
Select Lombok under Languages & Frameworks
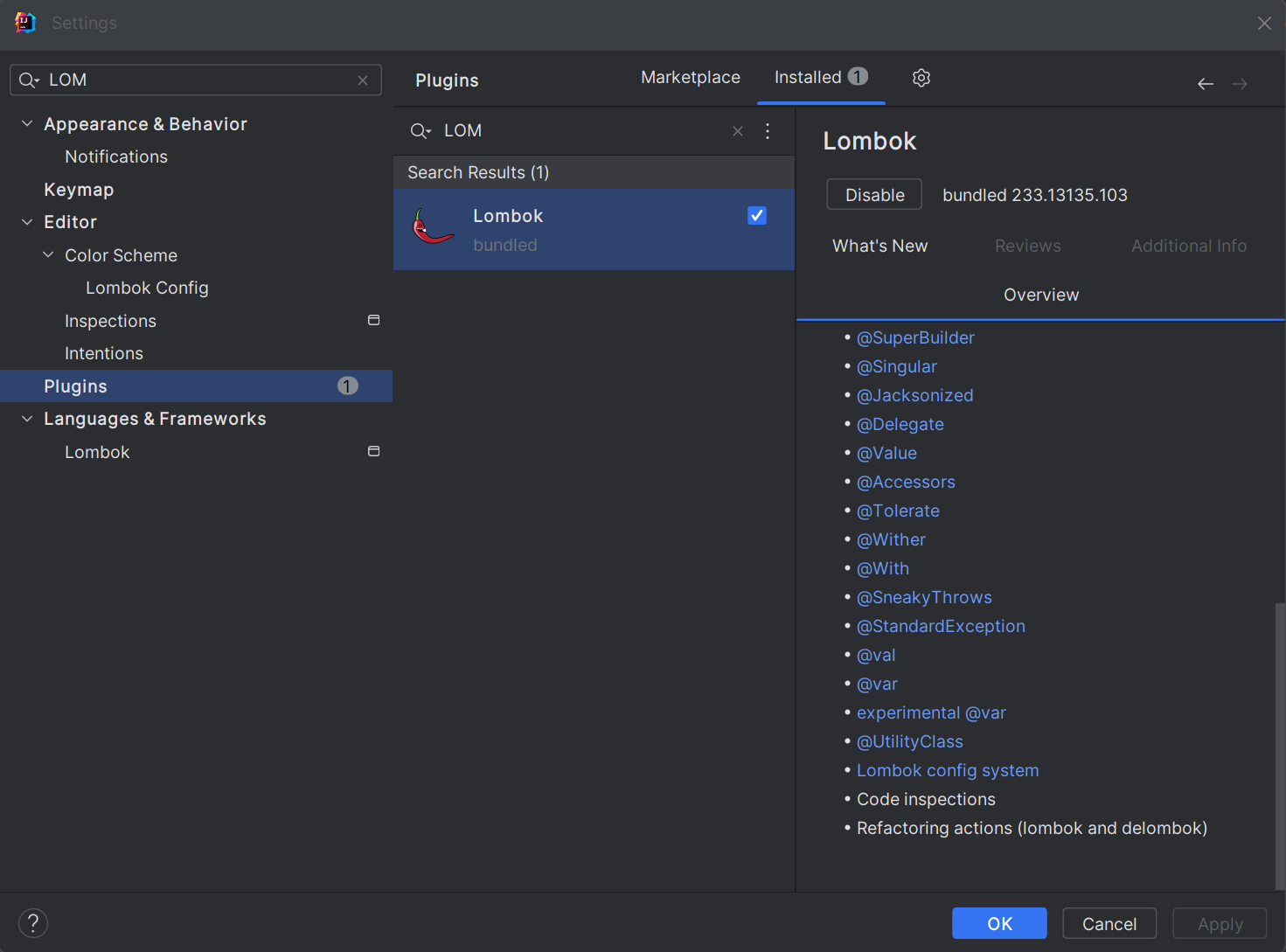(97, 452)
